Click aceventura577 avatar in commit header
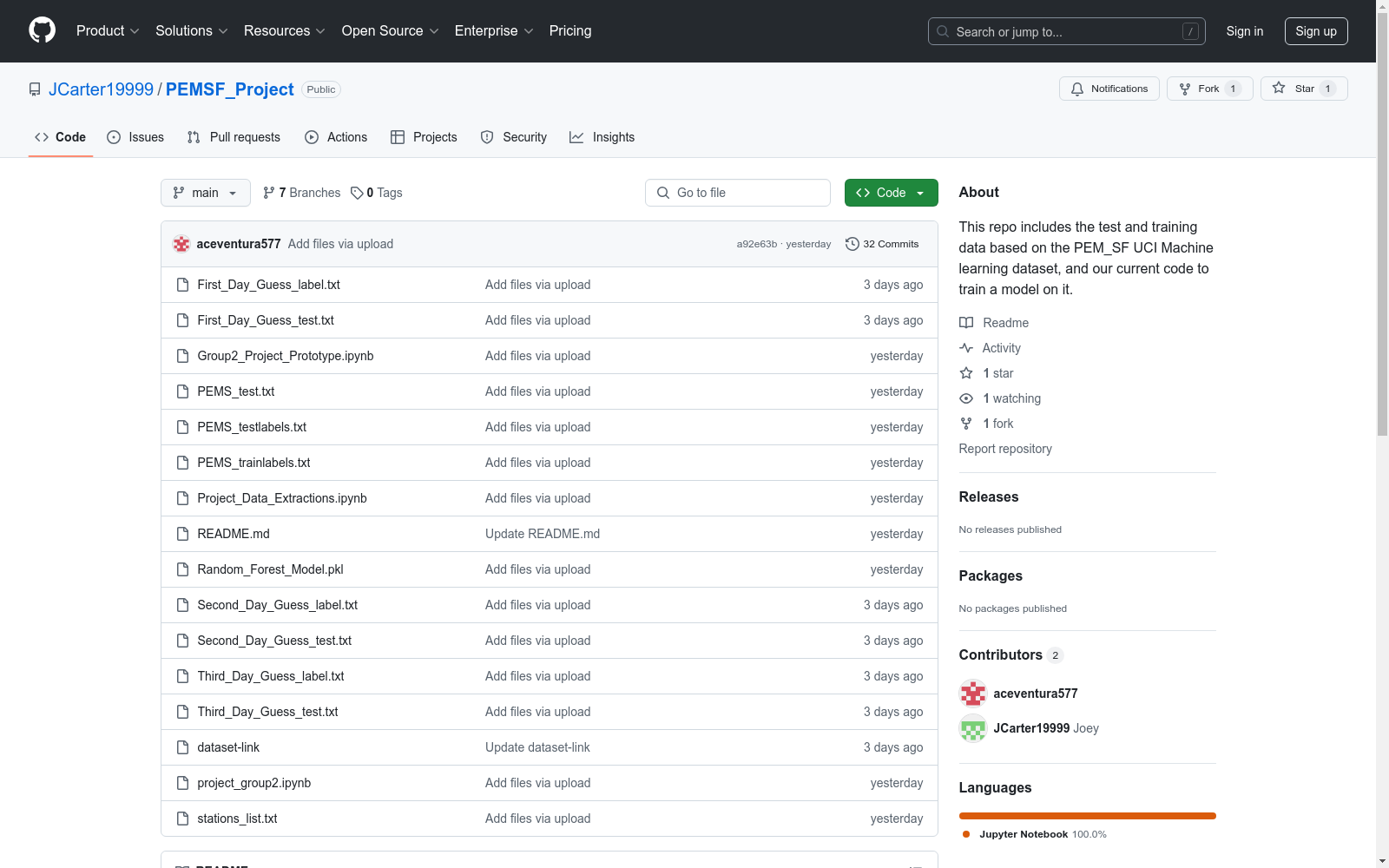 coord(181,244)
